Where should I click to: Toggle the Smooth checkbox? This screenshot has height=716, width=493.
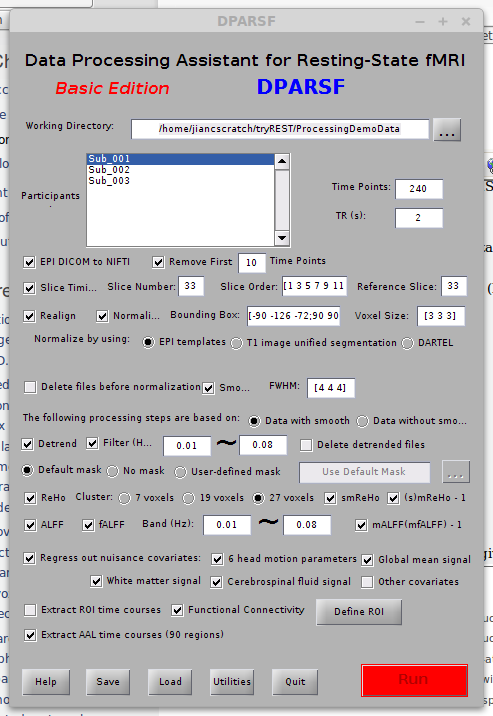[208, 388]
